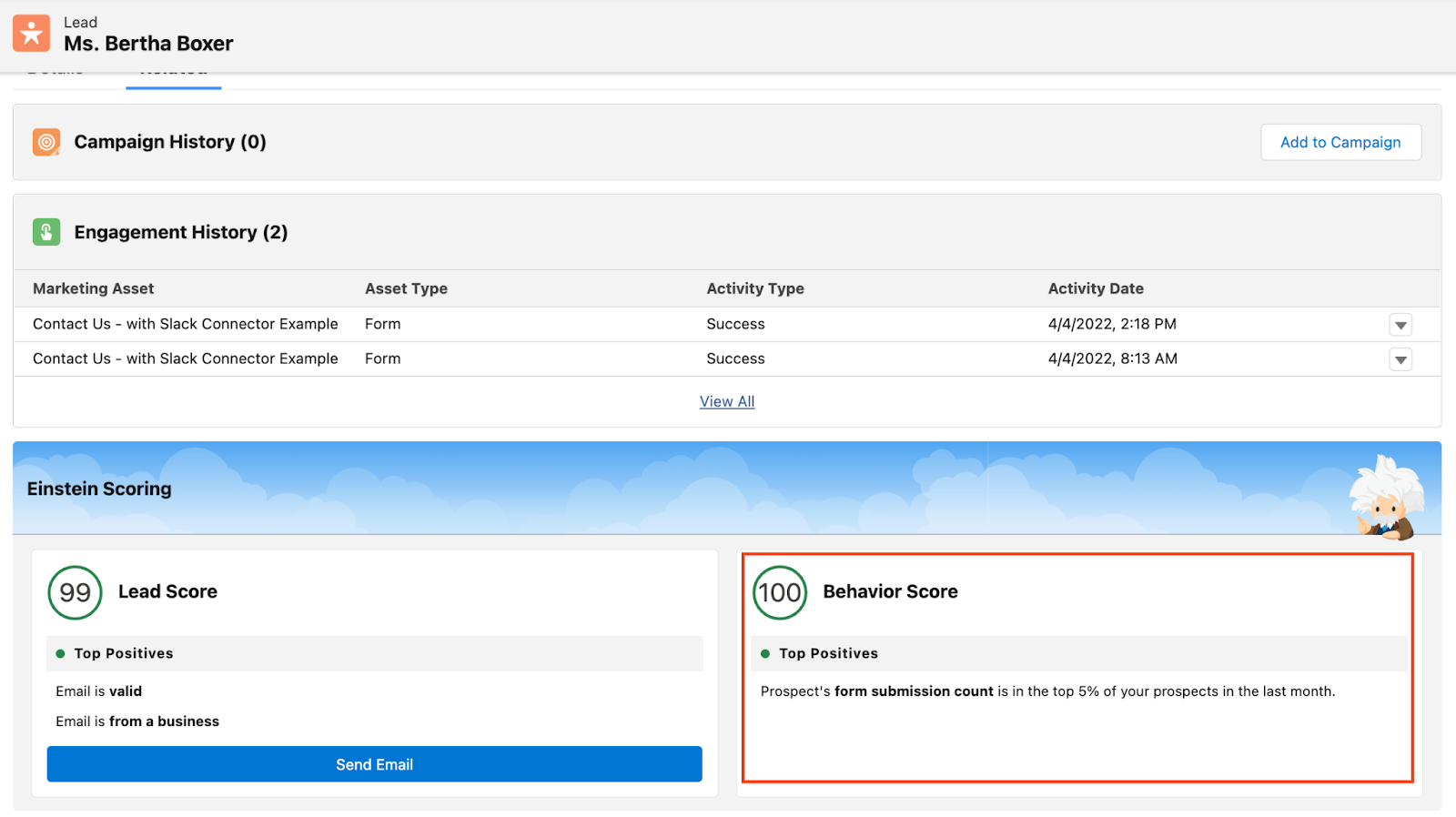Click Form type in the 8:13 AM row
This screenshot has width=1456, height=817.
point(382,358)
